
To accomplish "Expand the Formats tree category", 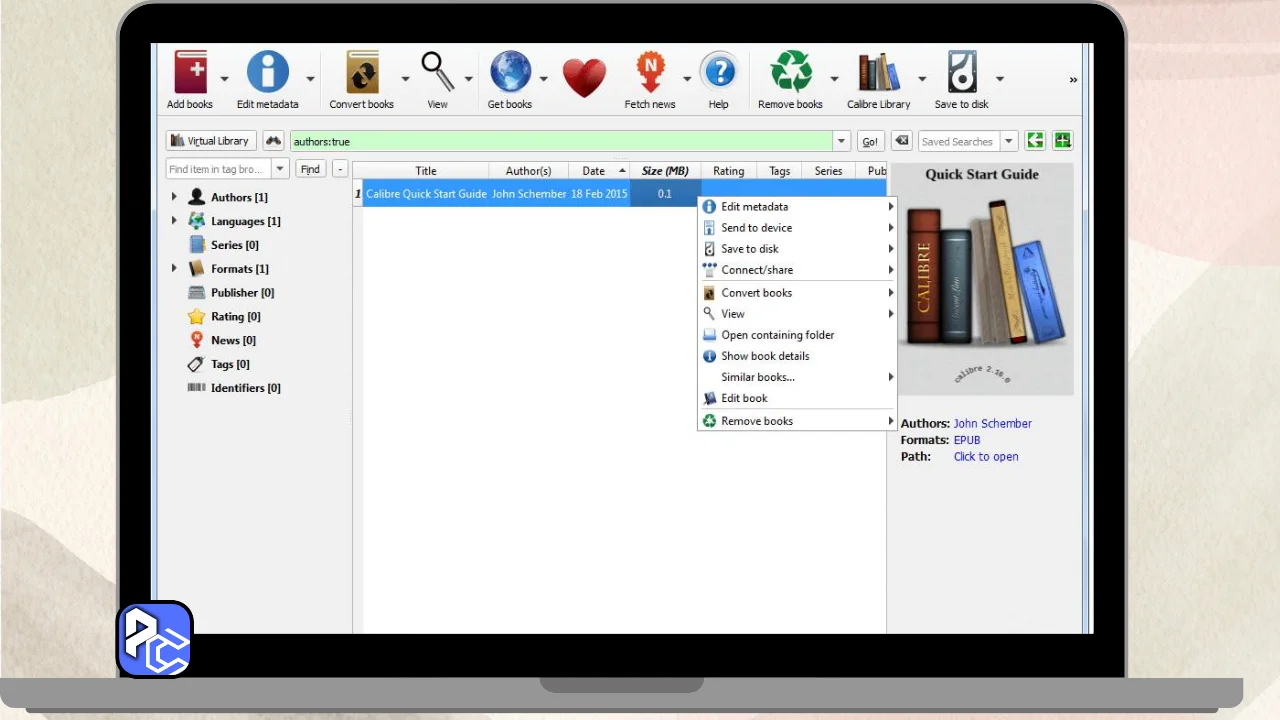I will click(x=174, y=268).
